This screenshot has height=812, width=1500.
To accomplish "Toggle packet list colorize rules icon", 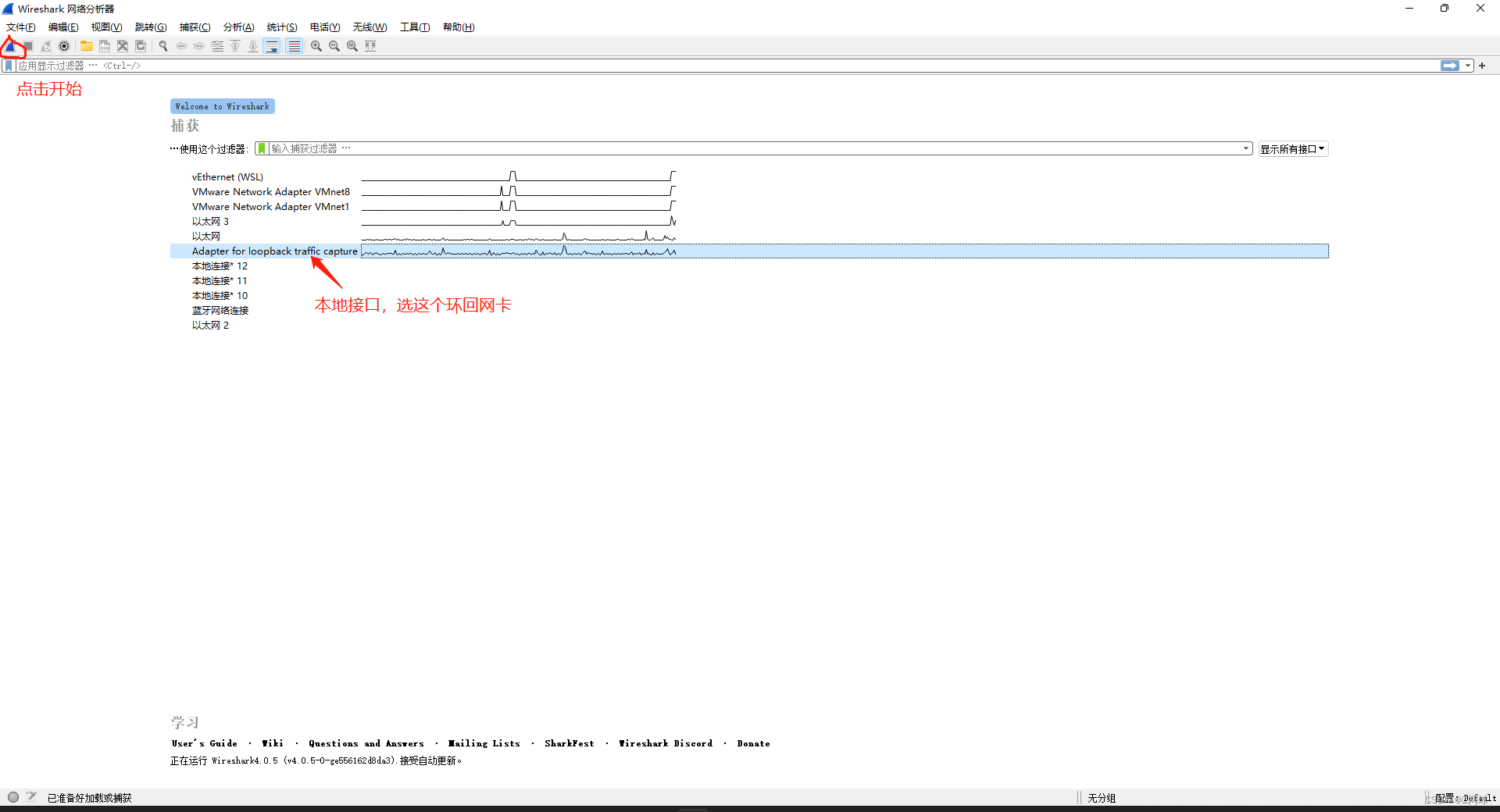I will (294, 46).
